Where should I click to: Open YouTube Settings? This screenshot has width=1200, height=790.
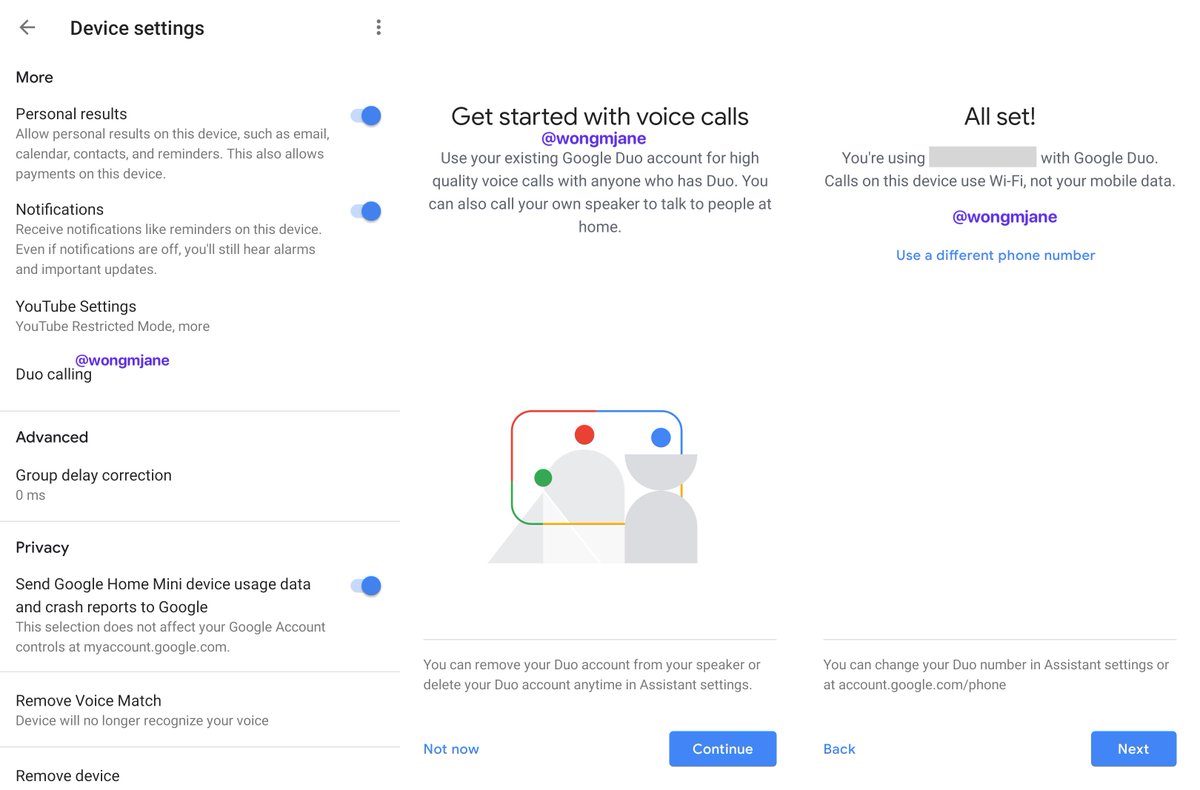200,316
